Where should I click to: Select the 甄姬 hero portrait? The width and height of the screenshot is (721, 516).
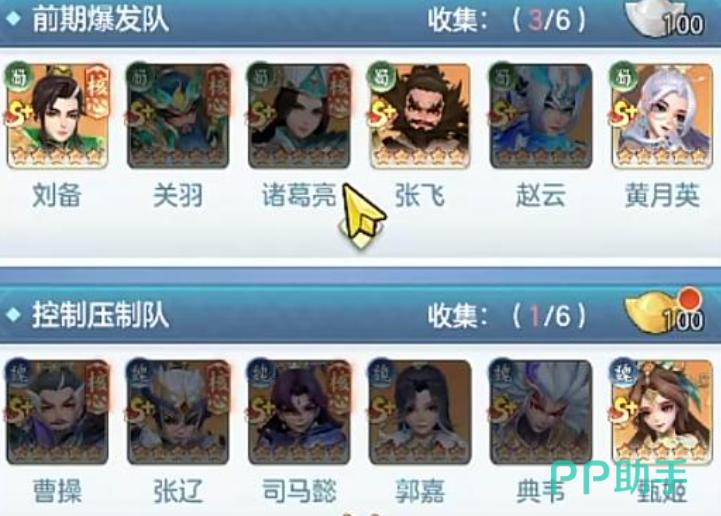(x=662, y=412)
